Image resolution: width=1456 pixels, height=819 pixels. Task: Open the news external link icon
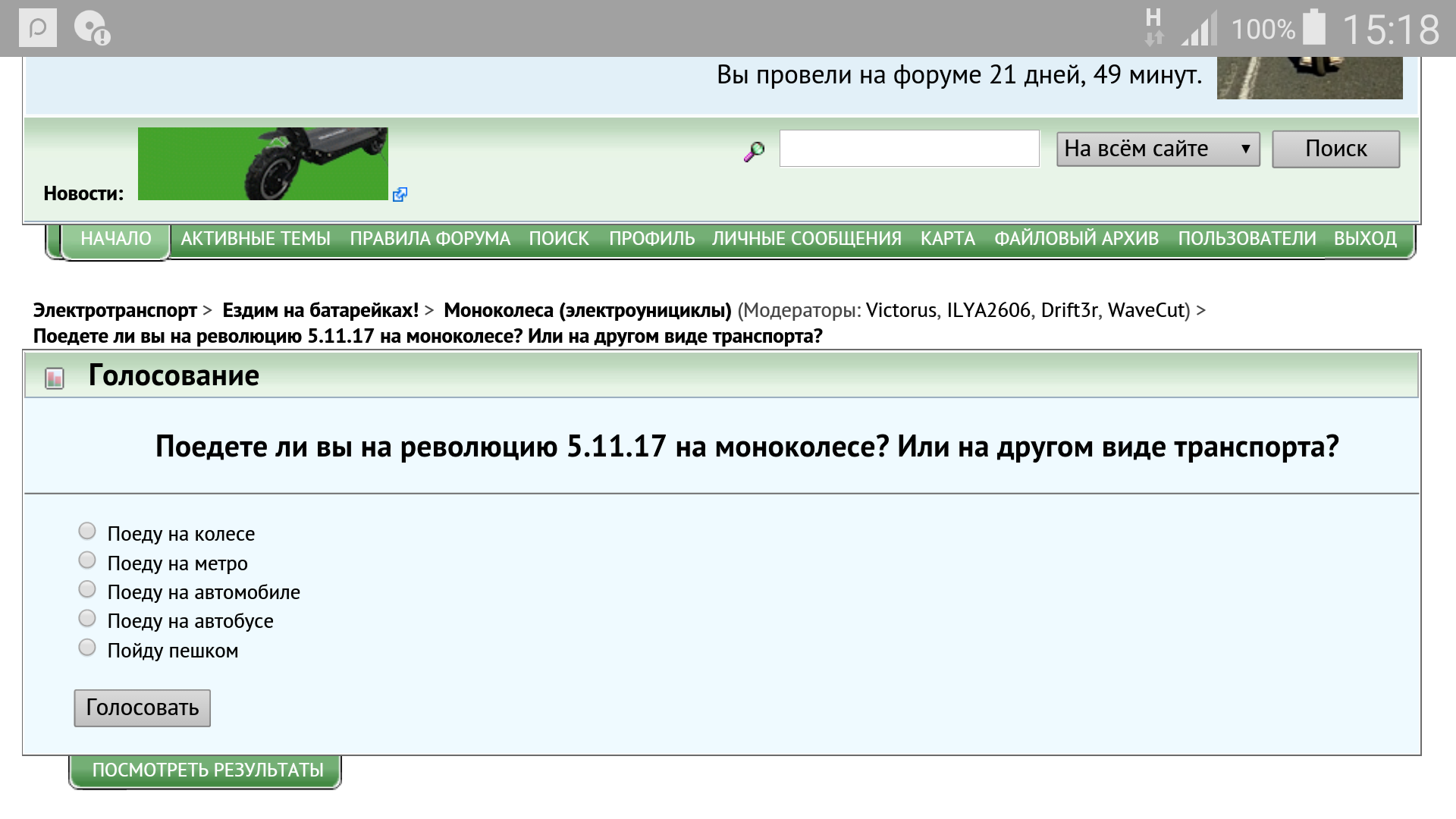(400, 195)
